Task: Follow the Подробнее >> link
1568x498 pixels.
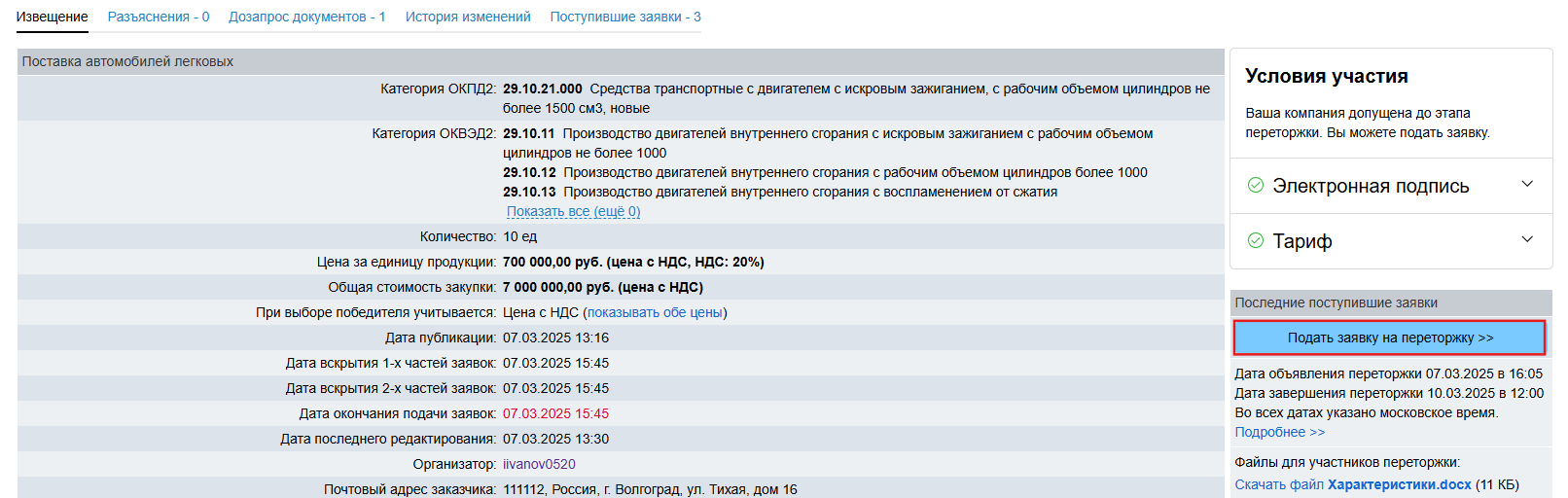Action: (1279, 432)
